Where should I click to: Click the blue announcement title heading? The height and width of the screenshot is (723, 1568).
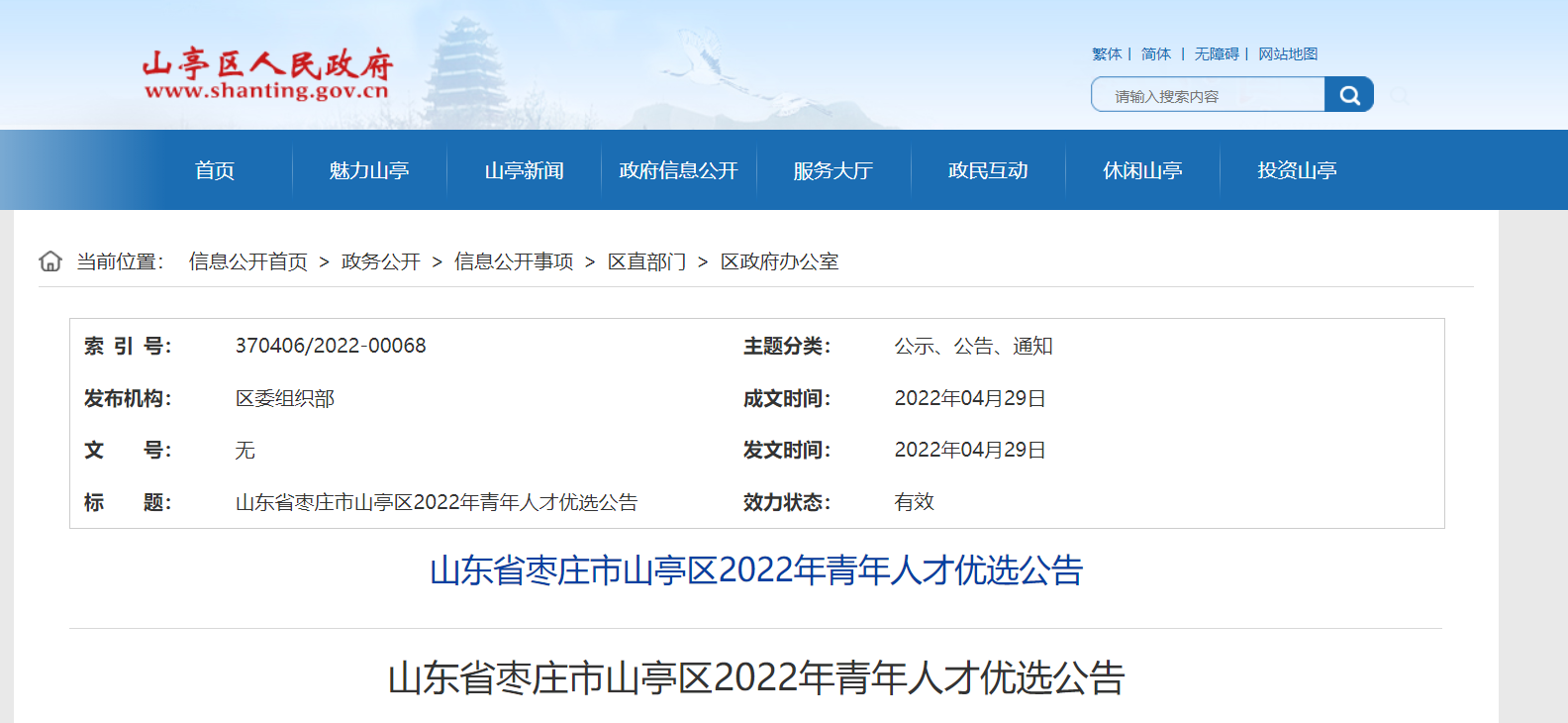click(x=756, y=570)
